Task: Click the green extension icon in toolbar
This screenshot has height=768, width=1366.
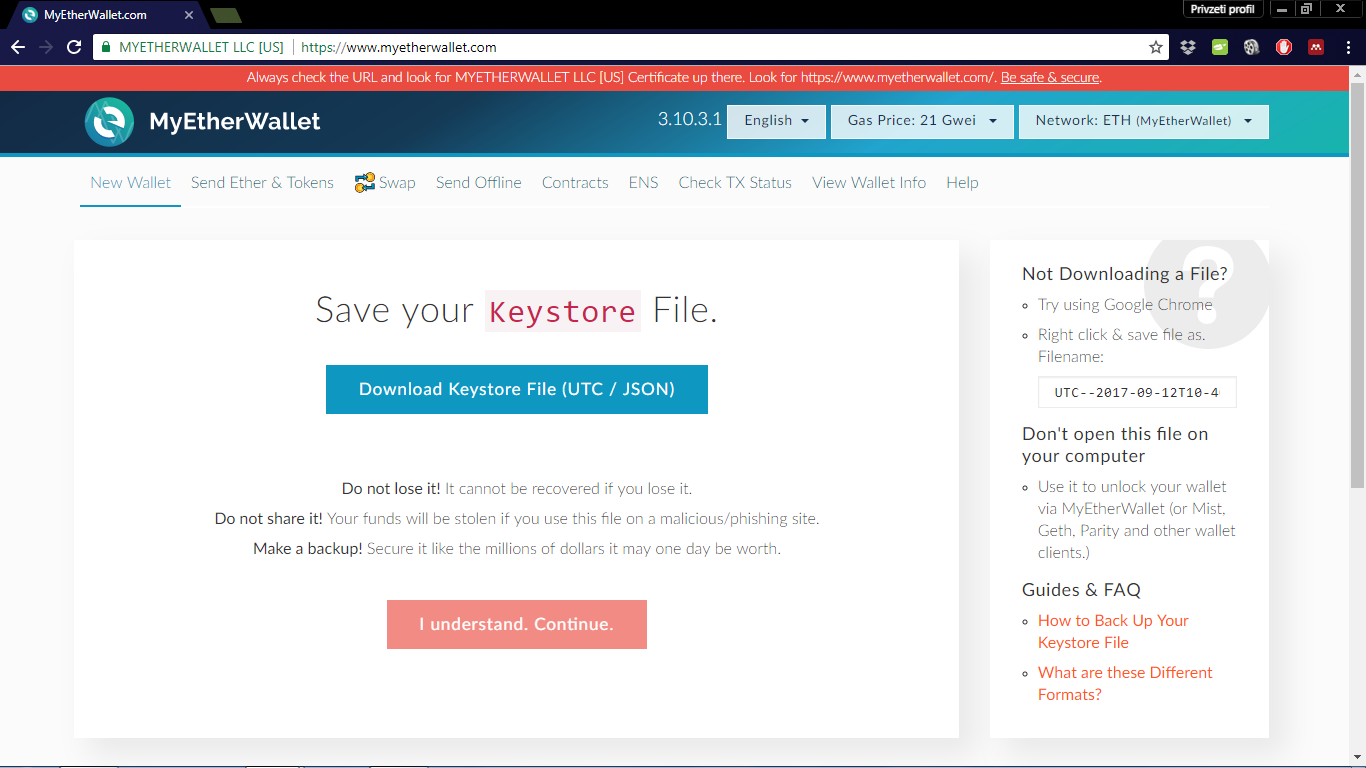Action: (x=1220, y=47)
